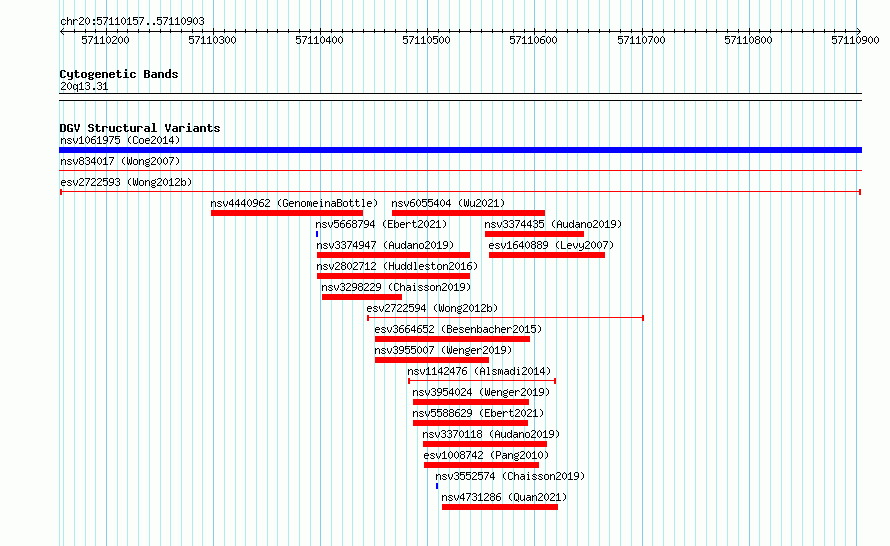Open the nsv3552574 (Chaisson2019) label

pos(510,476)
